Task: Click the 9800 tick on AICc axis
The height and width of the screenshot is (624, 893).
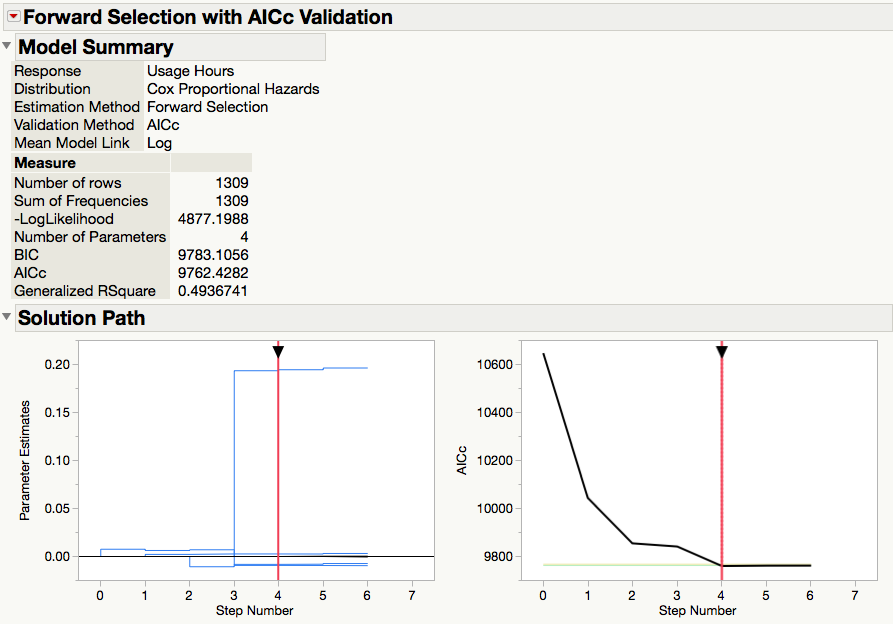Action: [x=498, y=557]
